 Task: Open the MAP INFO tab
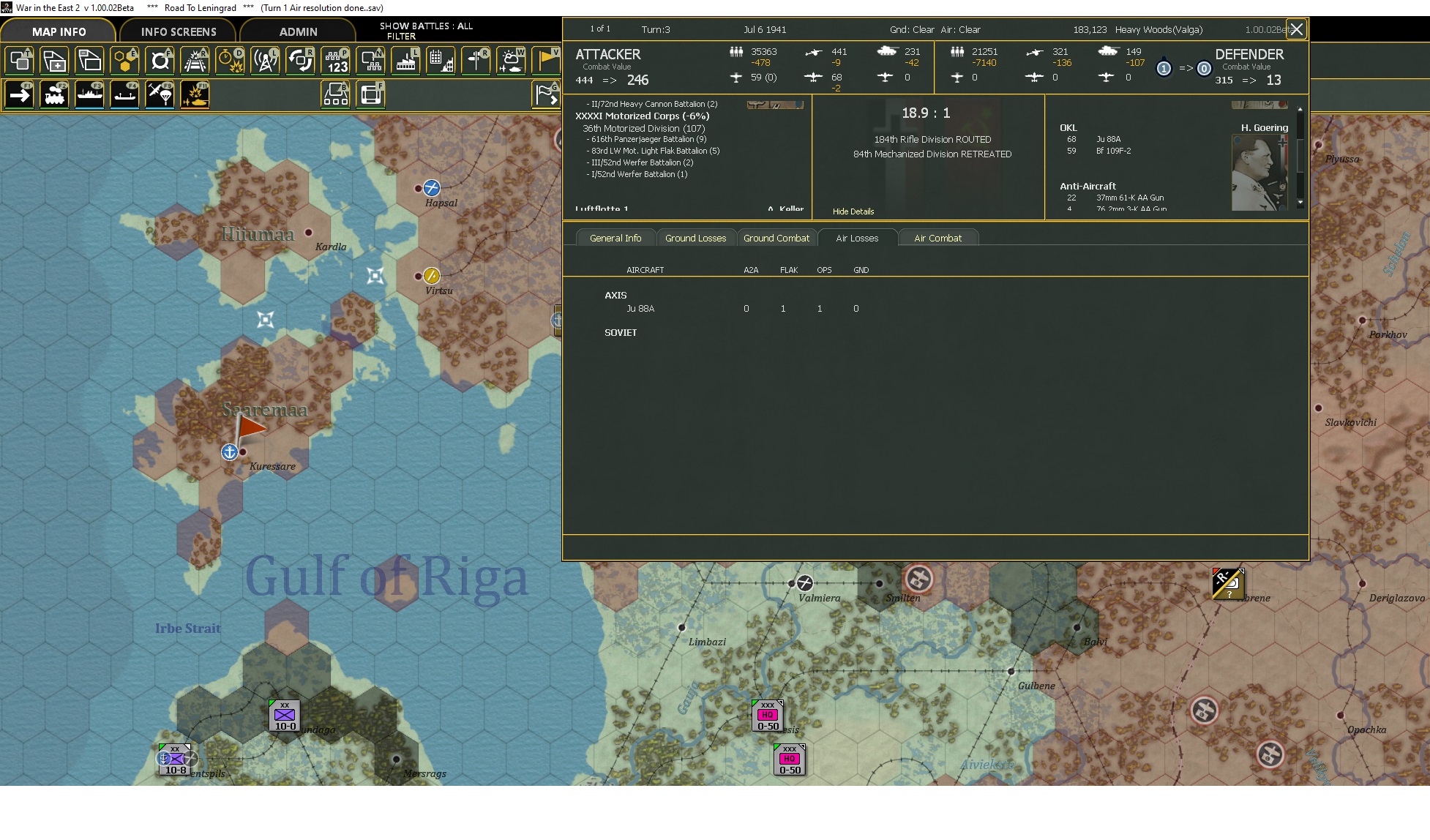[x=59, y=31]
